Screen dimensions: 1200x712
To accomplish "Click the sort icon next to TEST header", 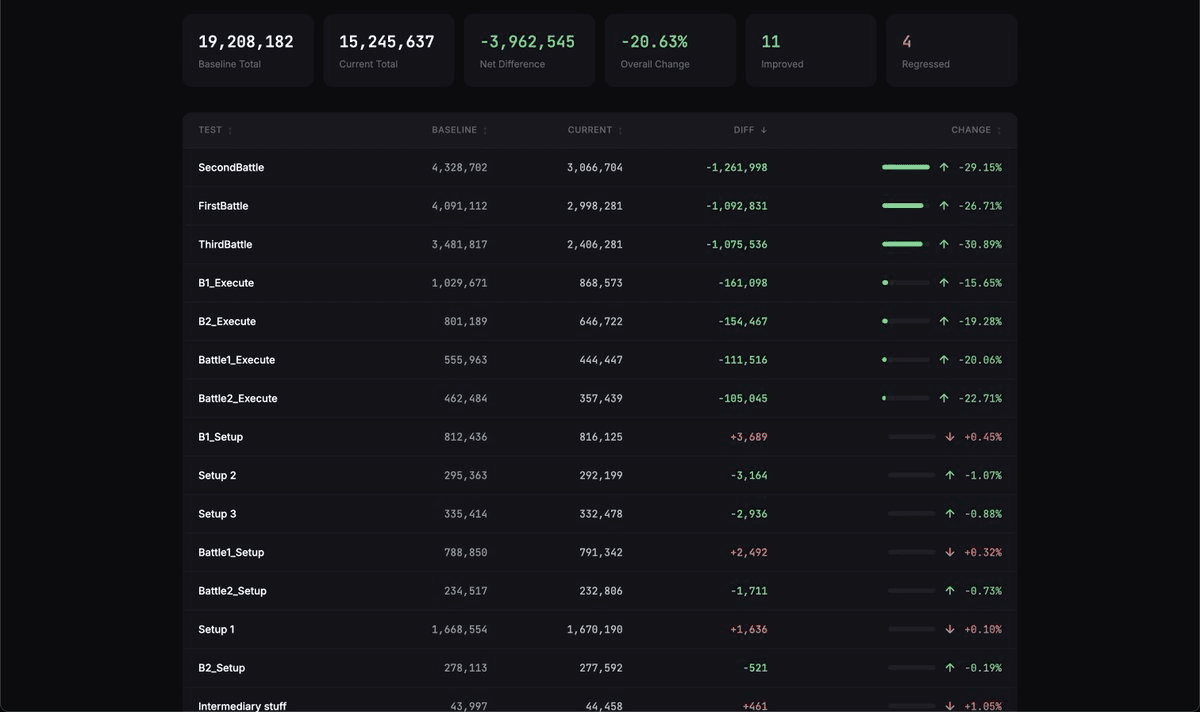I will [230, 131].
